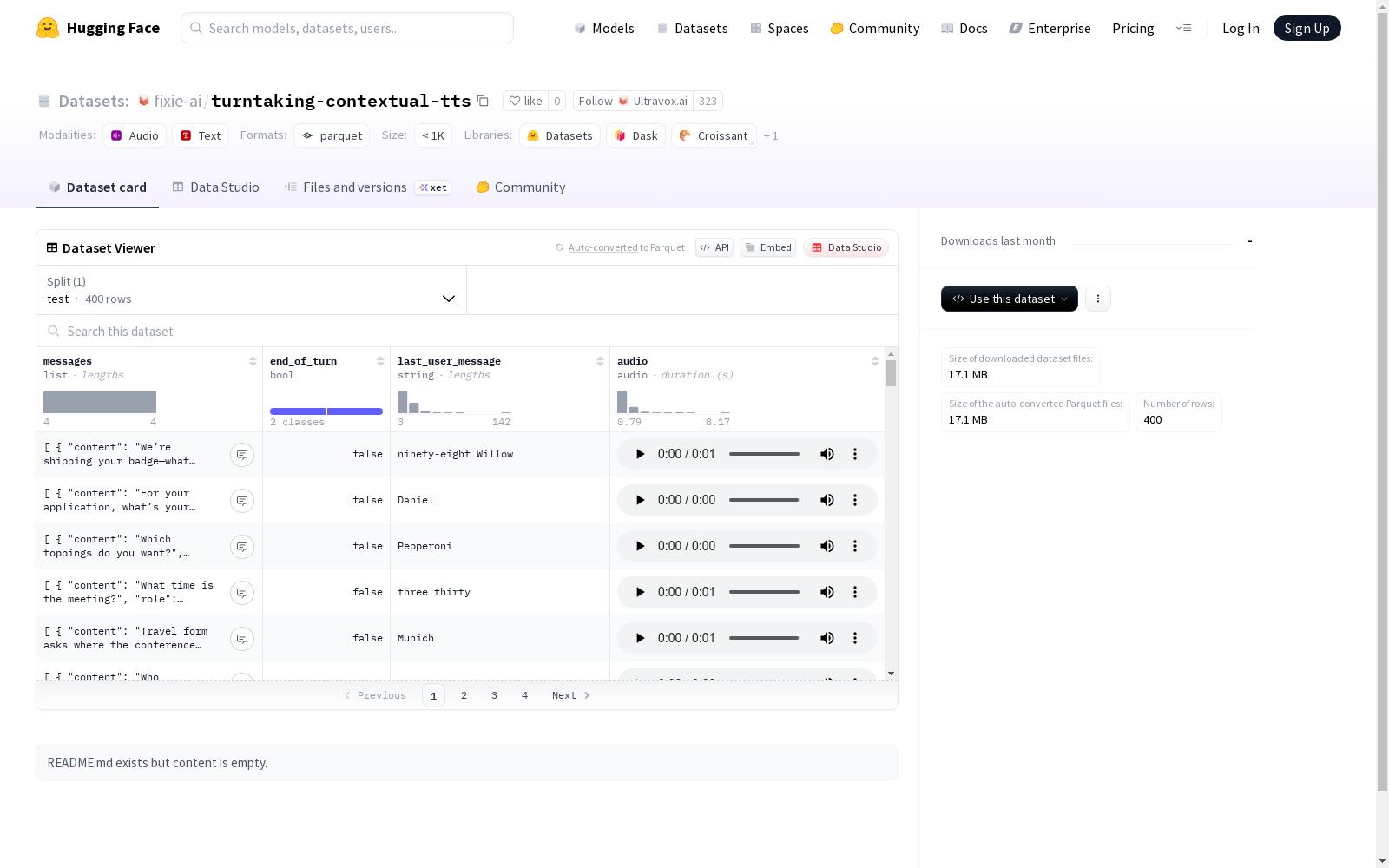Screen dimensions: 1389x868
Task: Open more options next to Use this dataset
Action: pos(1098,299)
